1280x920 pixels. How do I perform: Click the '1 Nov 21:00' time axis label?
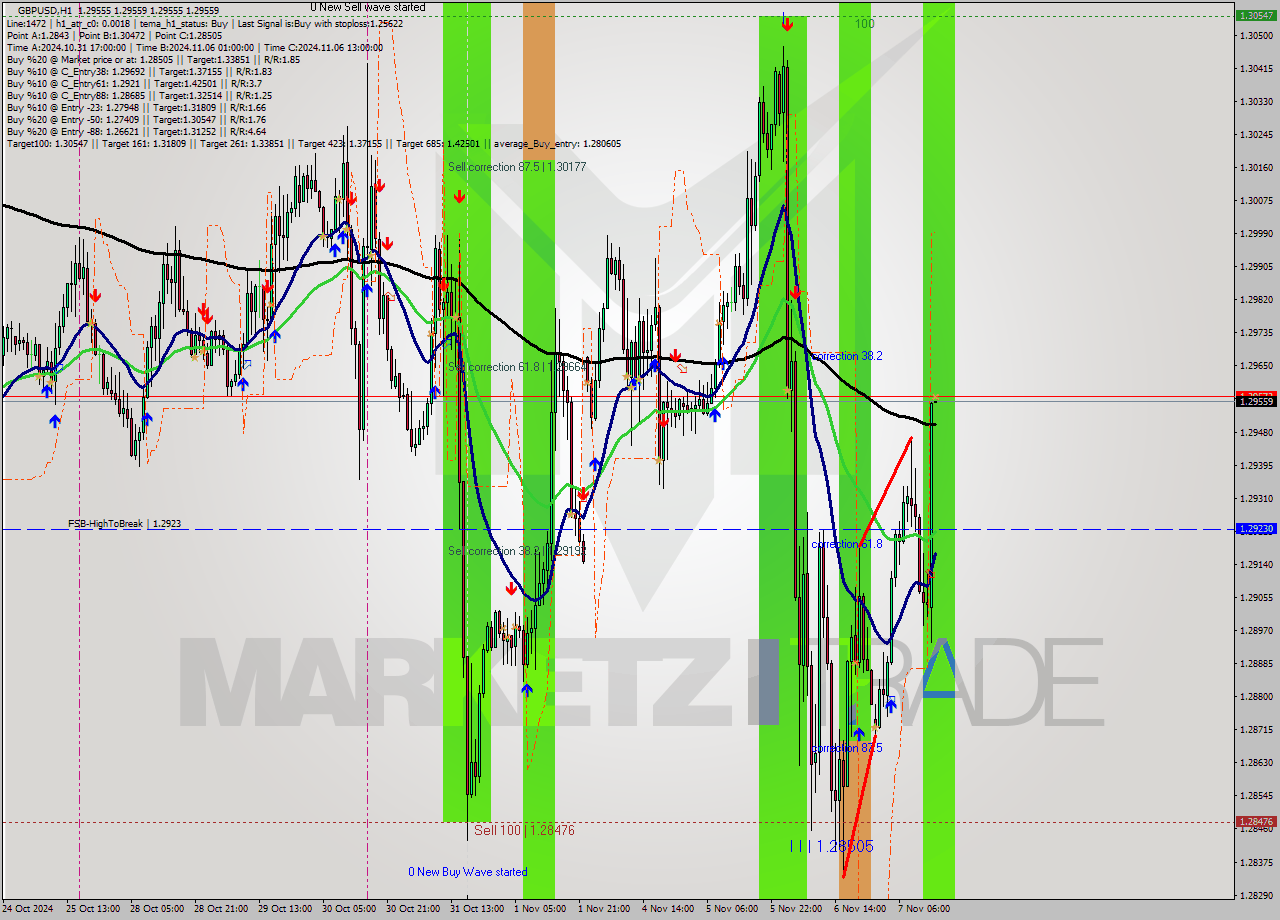pos(604,909)
